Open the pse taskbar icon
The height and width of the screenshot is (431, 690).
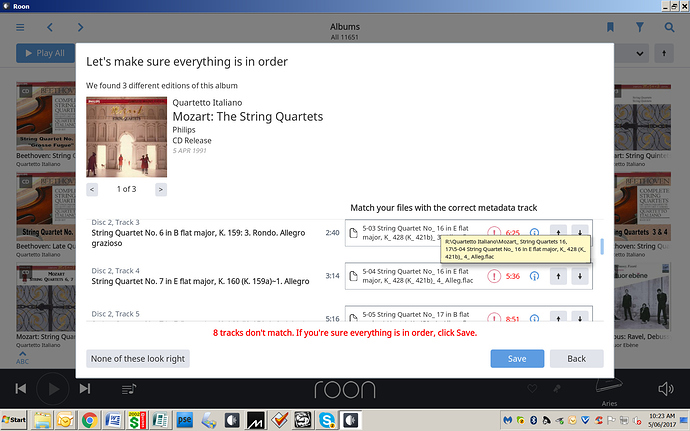tap(184, 420)
